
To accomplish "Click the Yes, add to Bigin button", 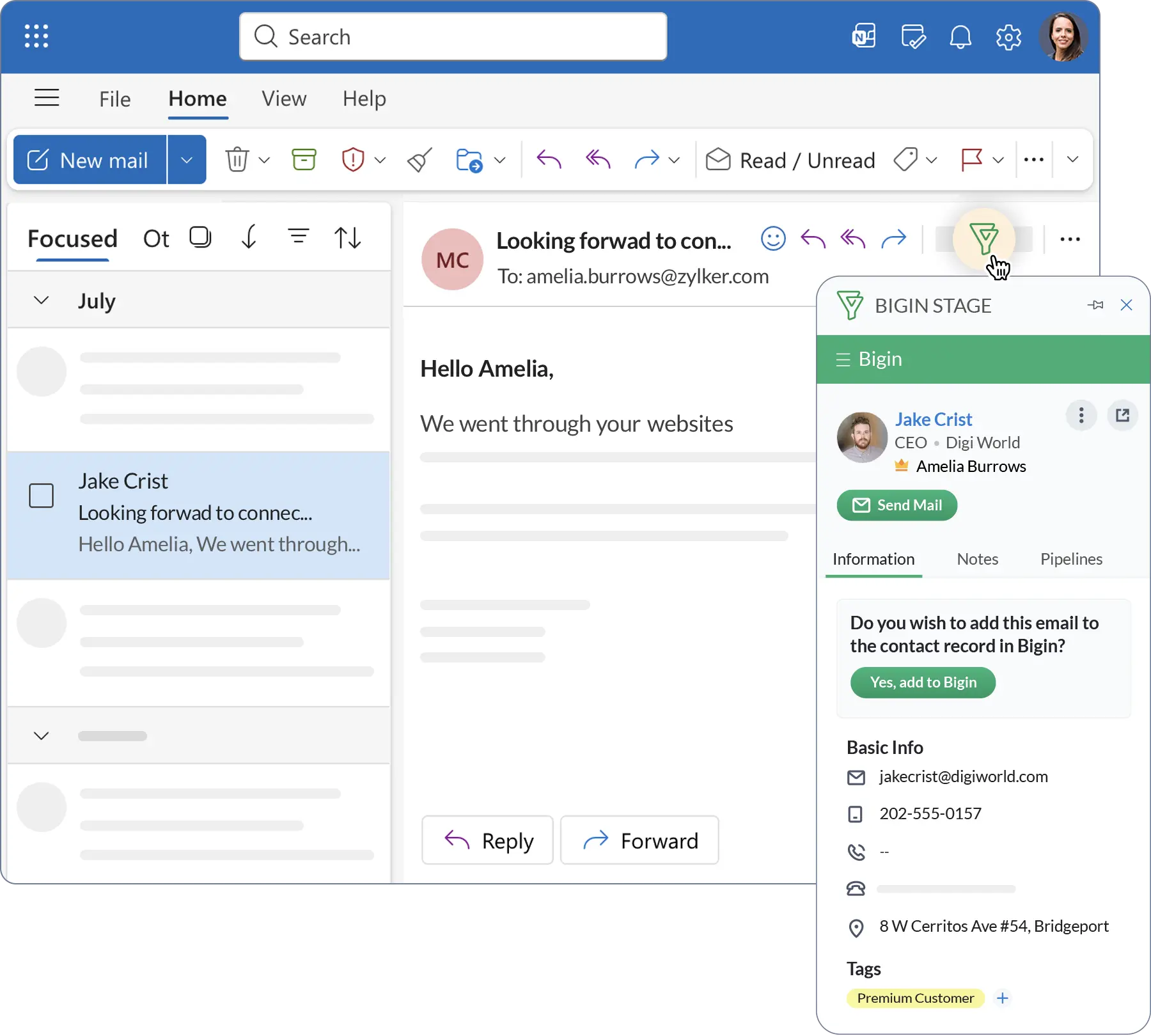I will tap(923, 682).
